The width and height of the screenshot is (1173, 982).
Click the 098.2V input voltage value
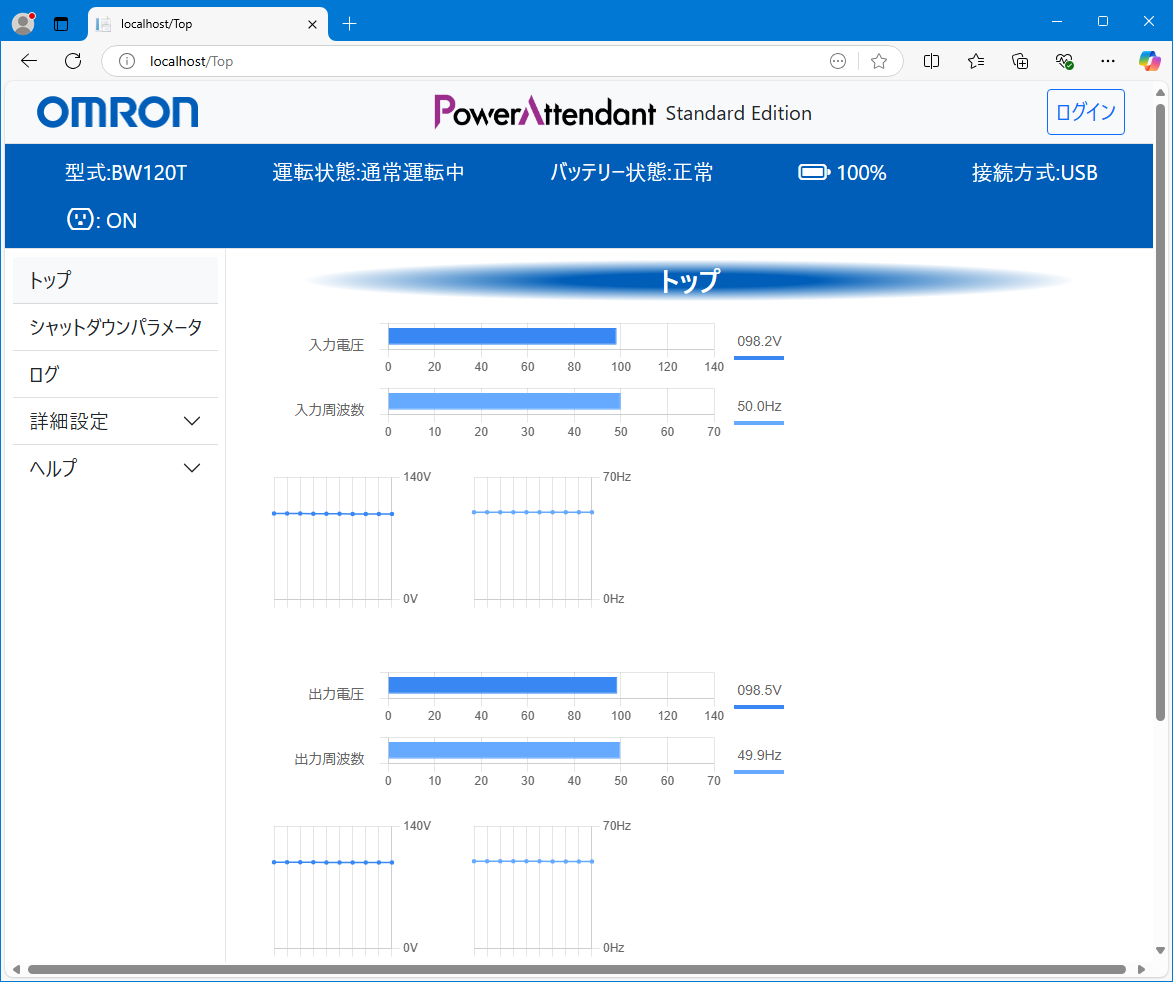pyautogui.click(x=759, y=341)
